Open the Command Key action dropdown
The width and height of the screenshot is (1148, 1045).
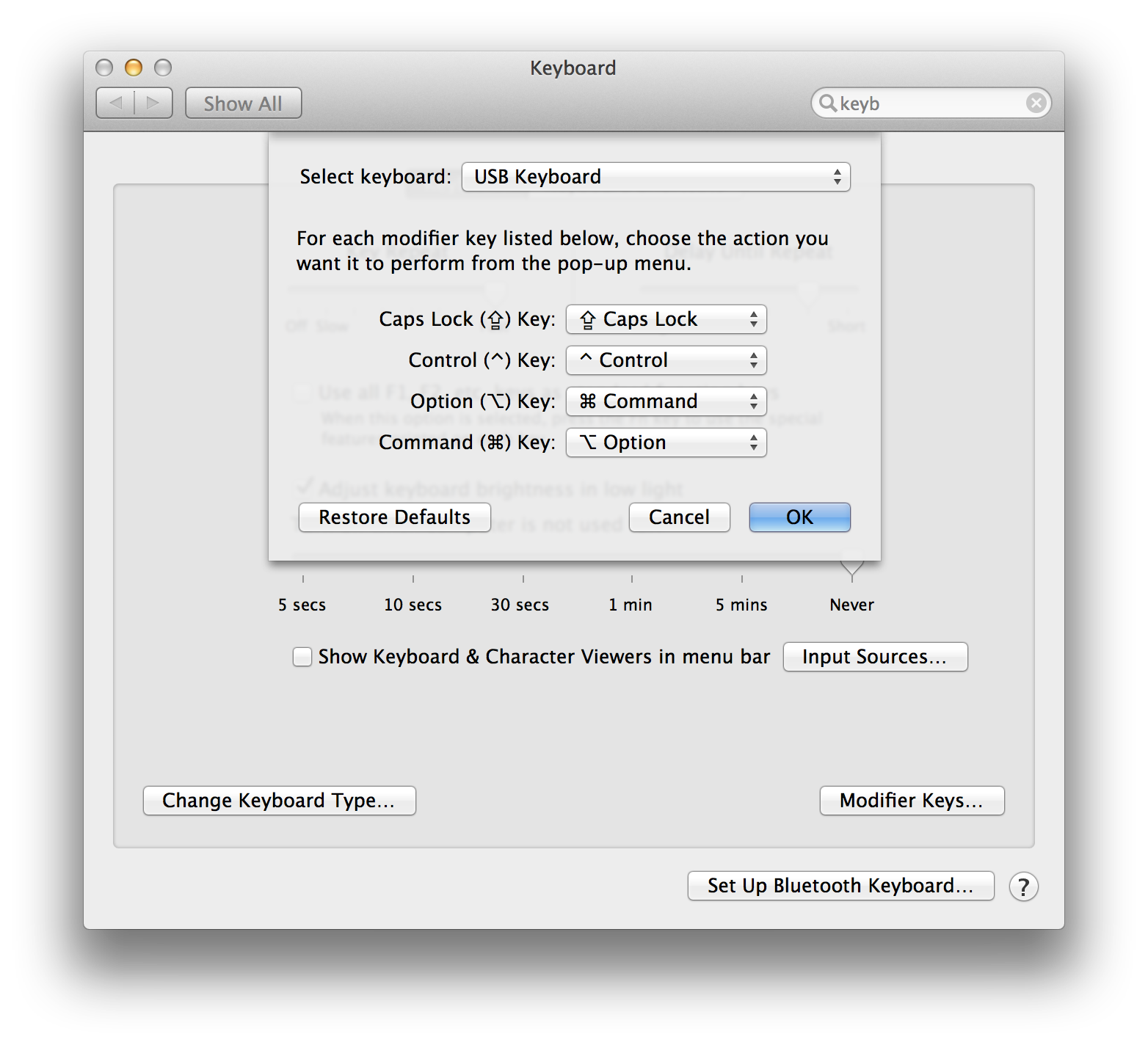click(x=666, y=443)
